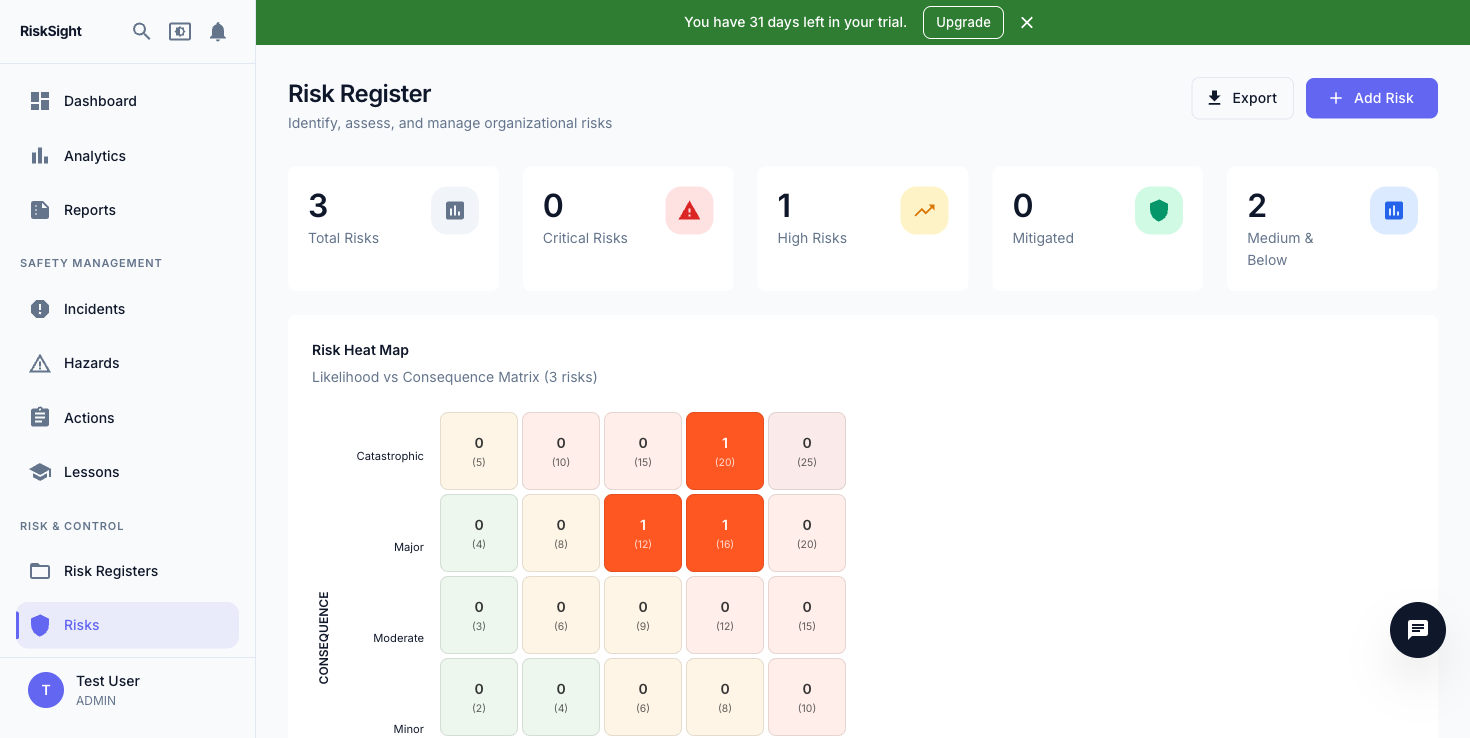Click the Hazards warning triangle in sidebar
Viewport: 1470px width, 738px height.
40,363
